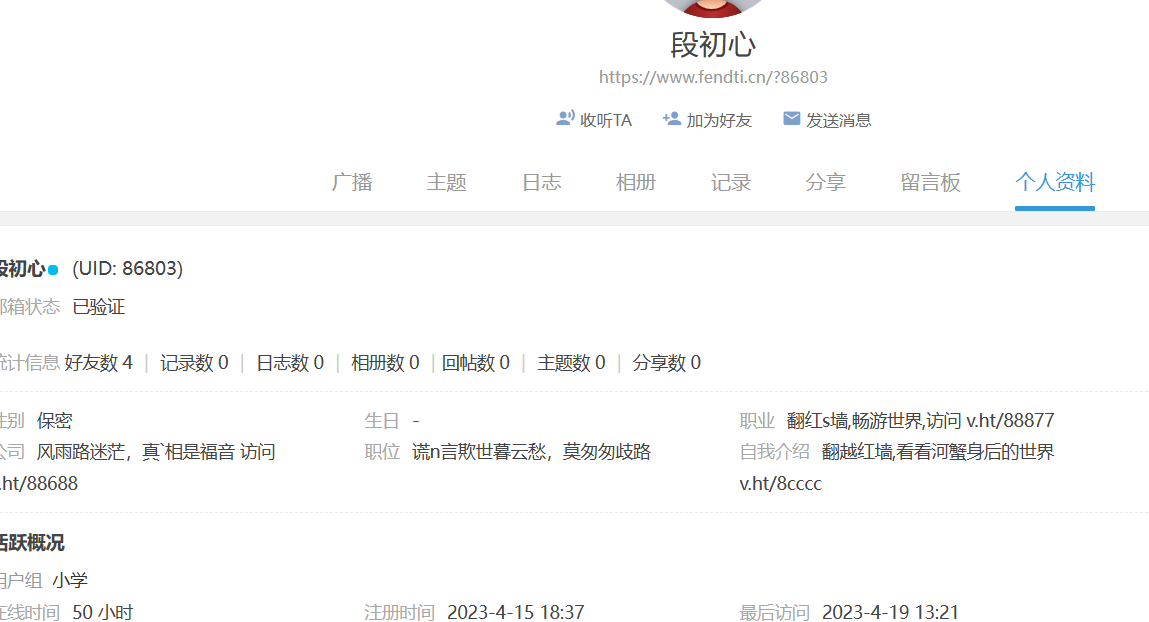This screenshot has height=622, width=1149.
Task: Click the last visit time 2023-4-19 13:21
Action: tap(890, 612)
